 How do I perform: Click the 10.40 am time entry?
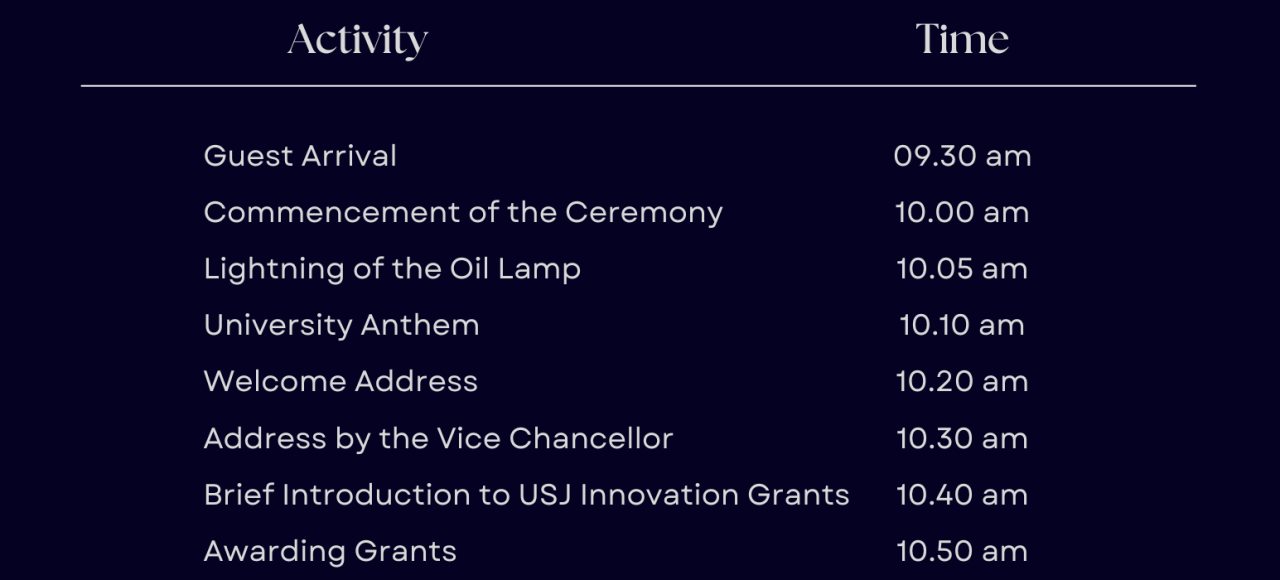tap(962, 494)
